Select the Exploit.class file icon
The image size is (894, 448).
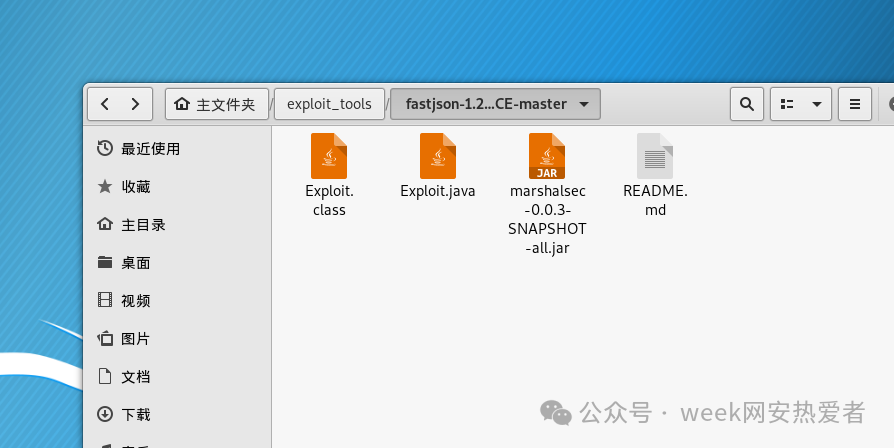point(329,156)
